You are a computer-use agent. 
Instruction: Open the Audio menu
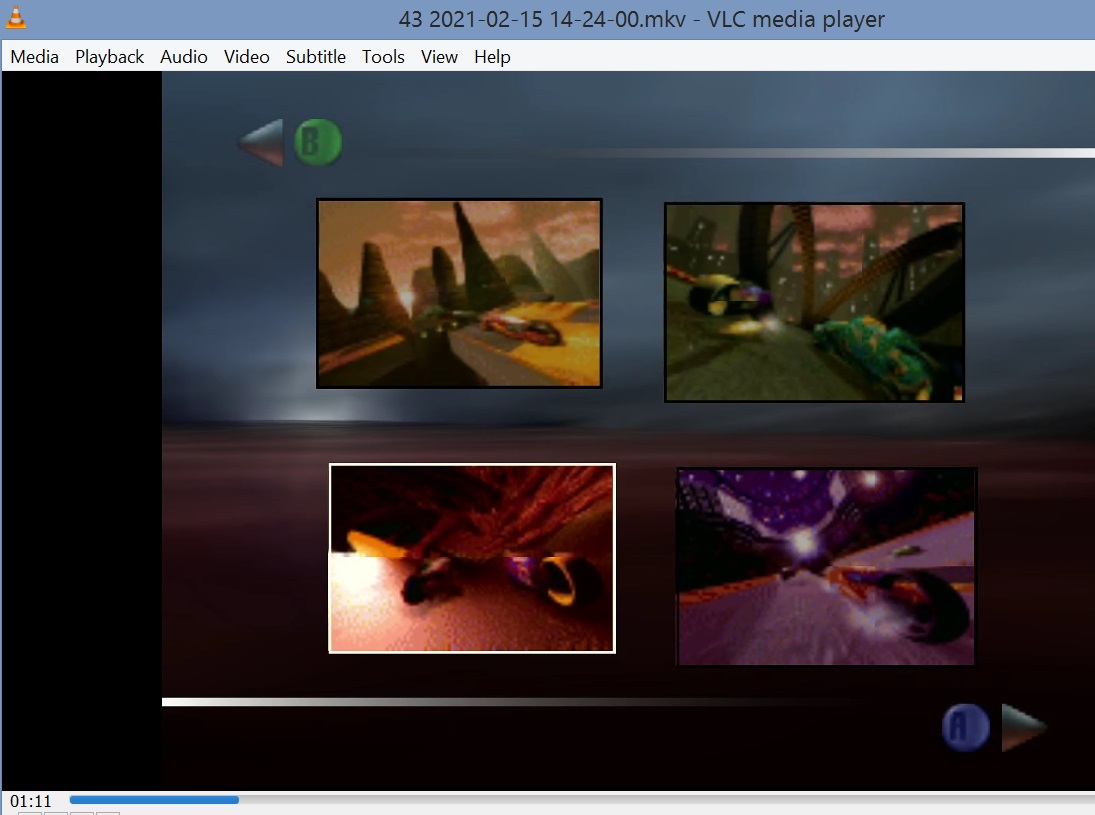184,57
